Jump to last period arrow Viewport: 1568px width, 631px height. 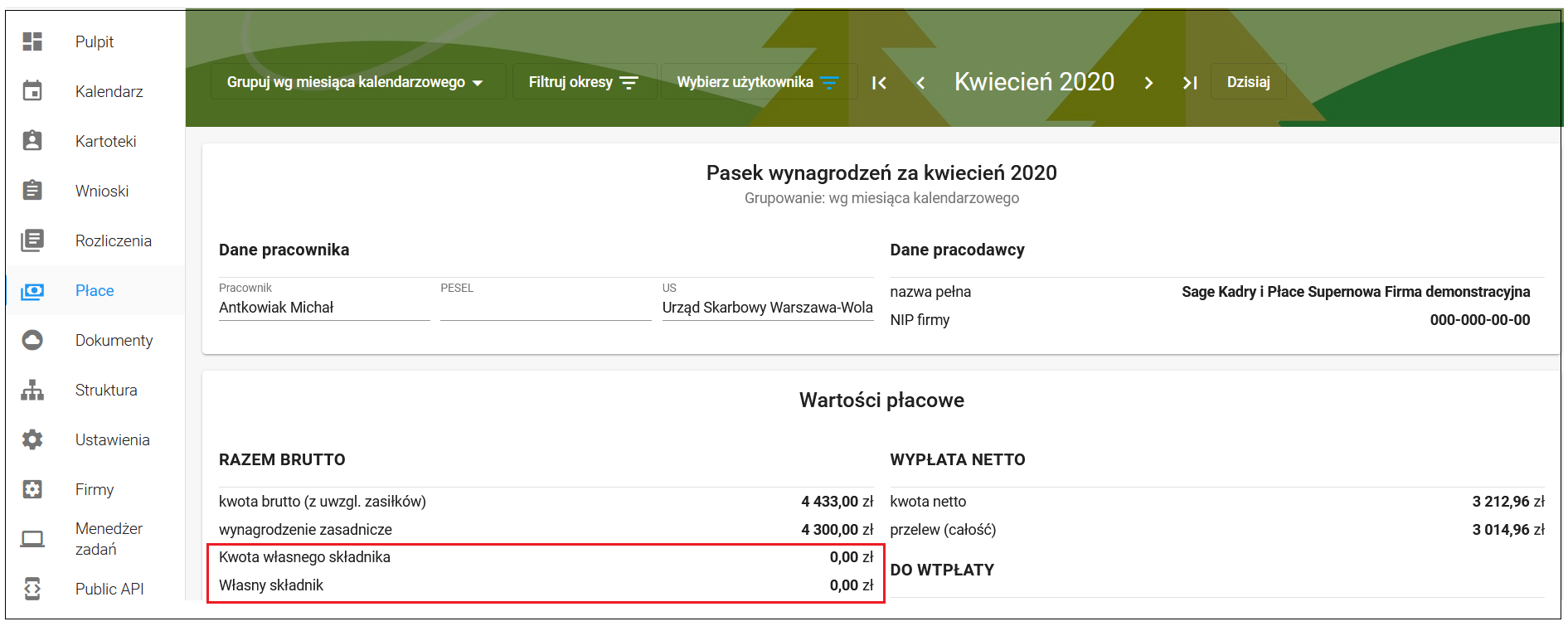(x=1190, y=82)
